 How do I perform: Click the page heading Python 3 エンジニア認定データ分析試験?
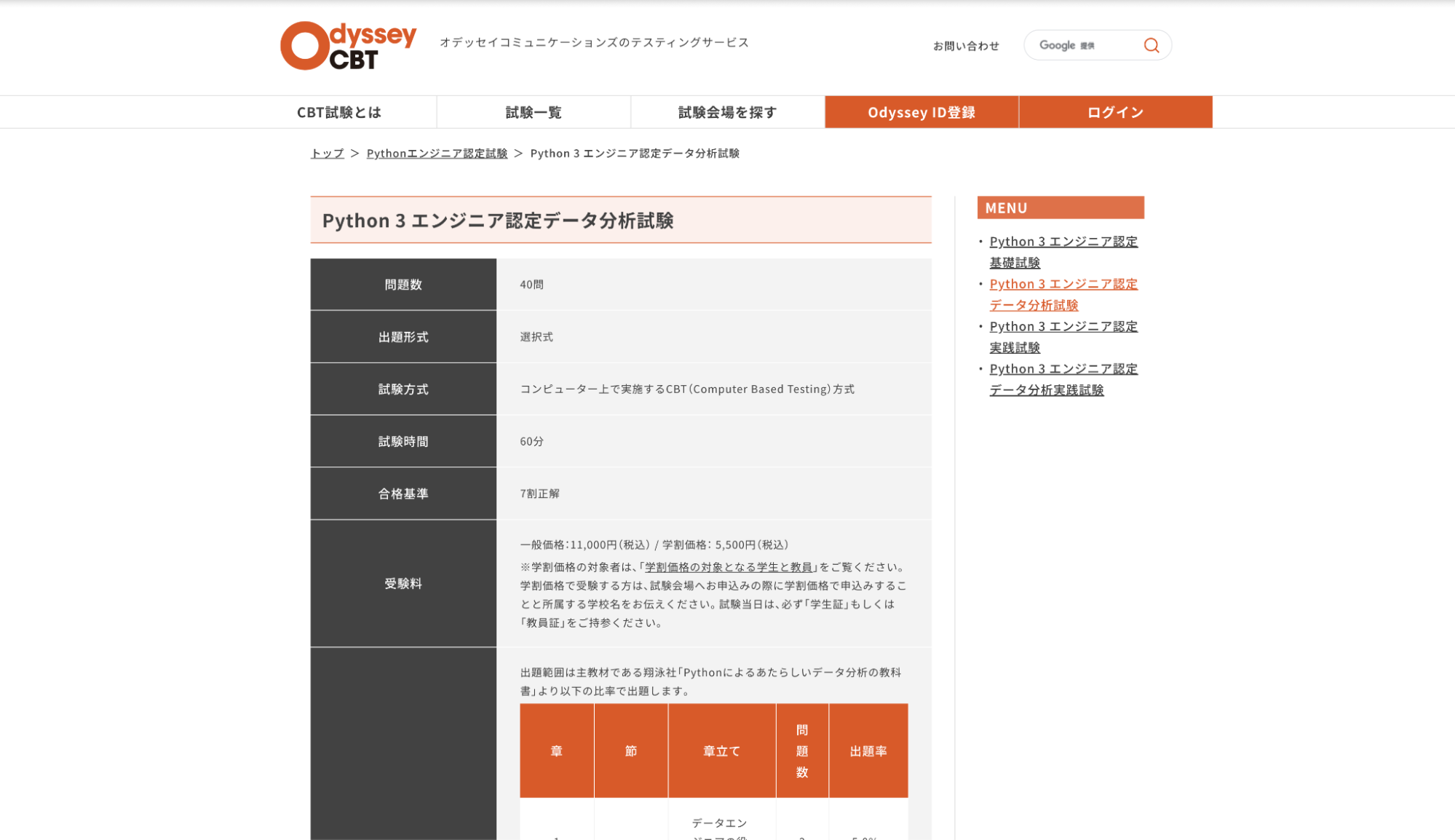pos(498,221)
